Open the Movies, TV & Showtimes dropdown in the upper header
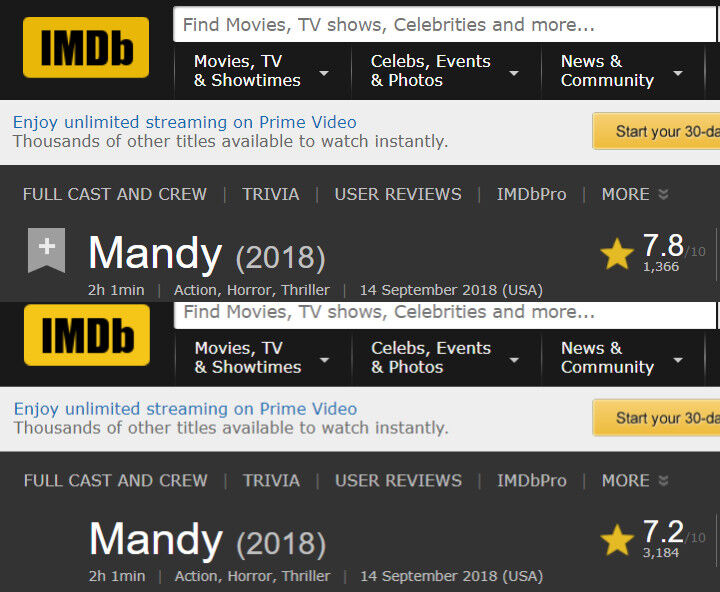720x592 pixels. 262,71
